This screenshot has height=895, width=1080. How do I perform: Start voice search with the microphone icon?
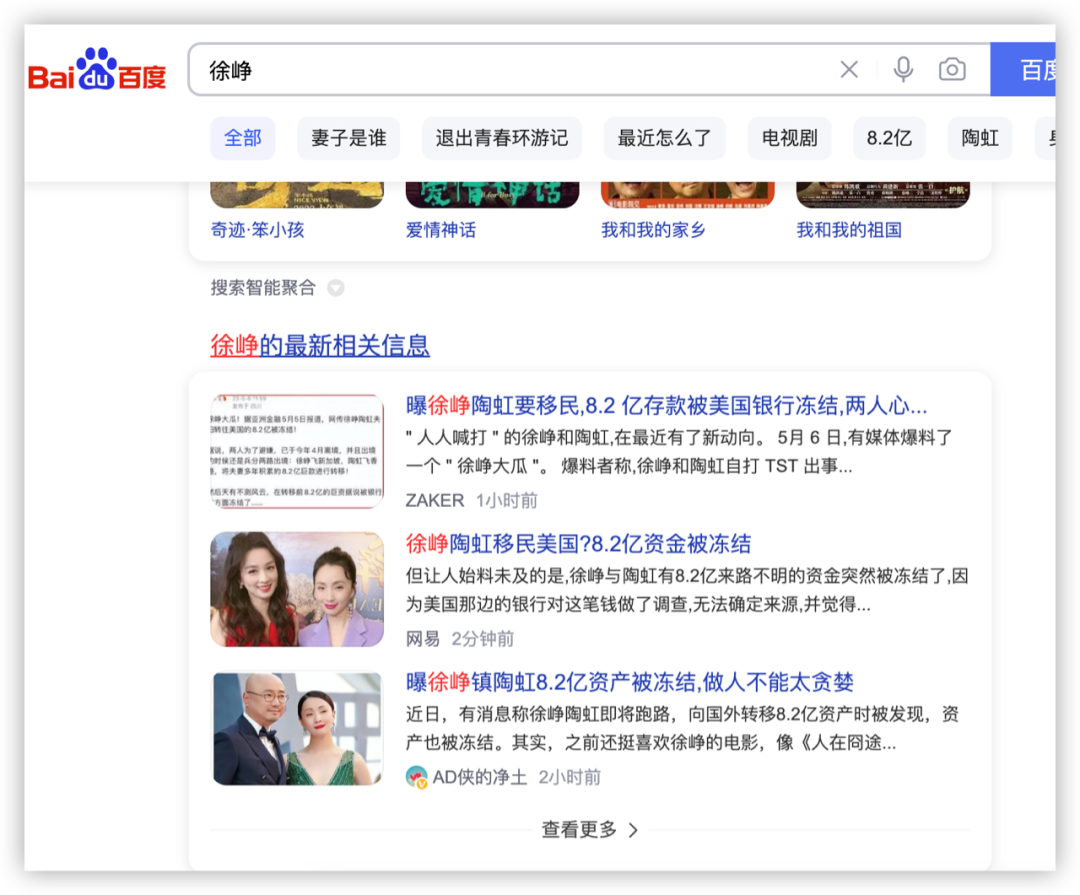coord(903,70)
